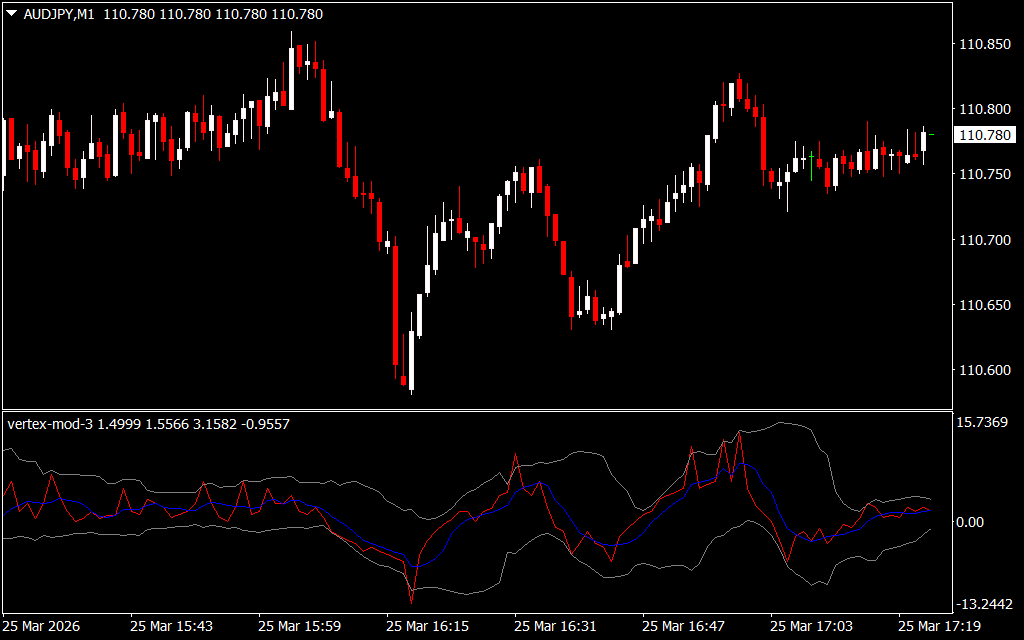This screenshot has height=640, width=1024.
Task: Click the 15.7369 indicator scale maximum
Action: (x=984, y=424)
